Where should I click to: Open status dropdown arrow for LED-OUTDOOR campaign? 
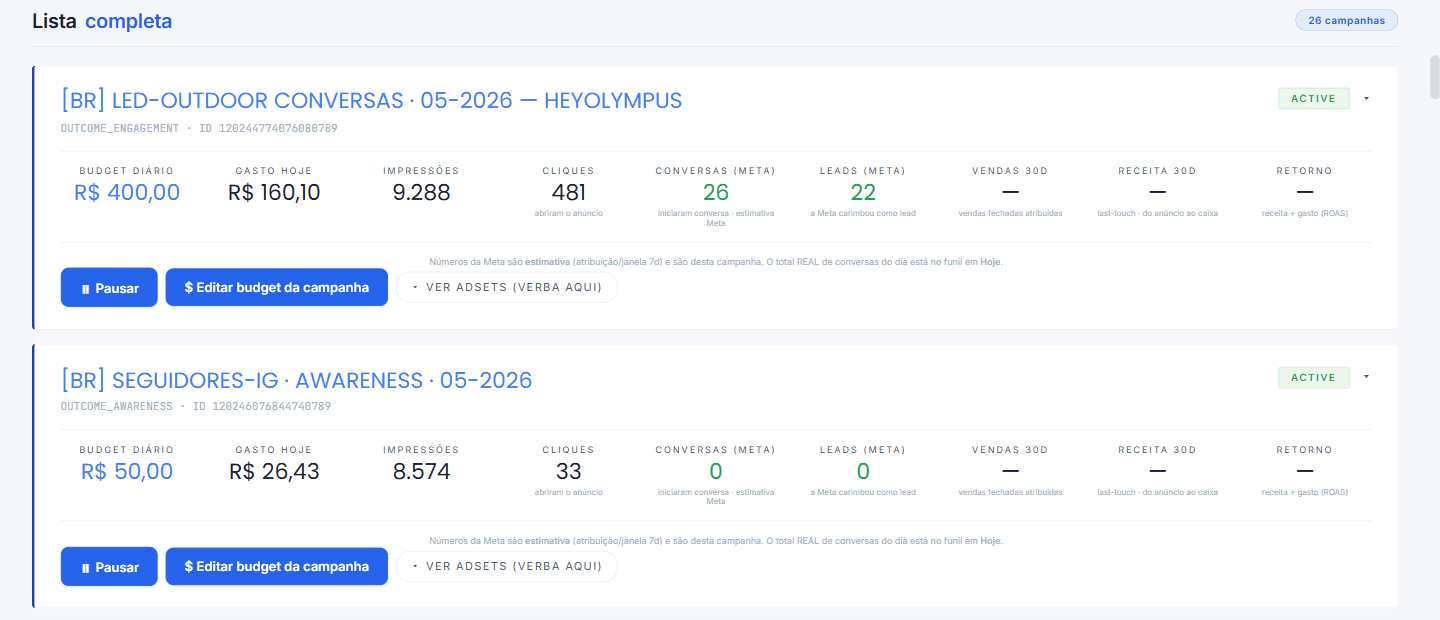pos(1366,98)
